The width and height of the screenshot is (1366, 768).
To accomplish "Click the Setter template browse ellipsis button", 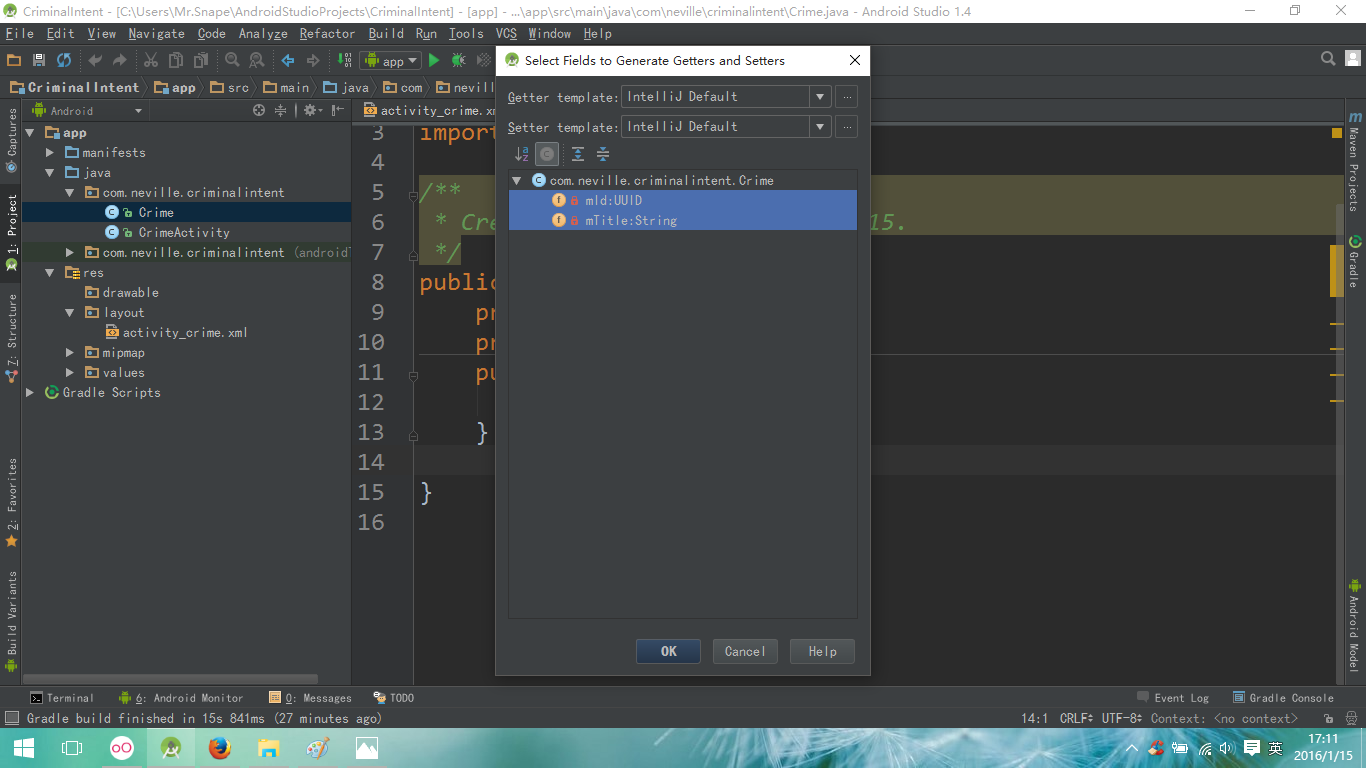I will [x=846, y=127].
